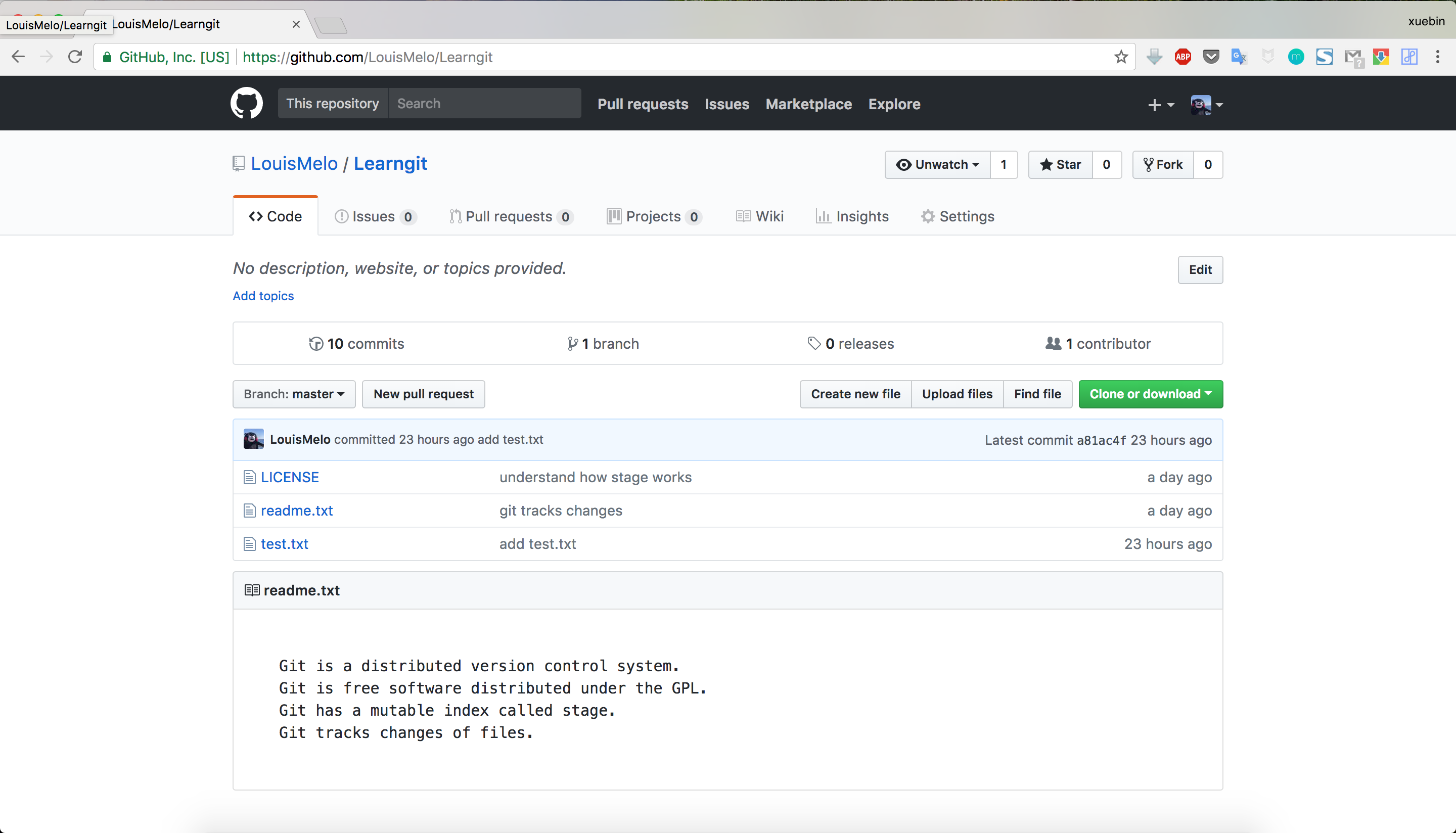Click Create new file button
This screenshot has width=1456, height=833.
point(855,394)
